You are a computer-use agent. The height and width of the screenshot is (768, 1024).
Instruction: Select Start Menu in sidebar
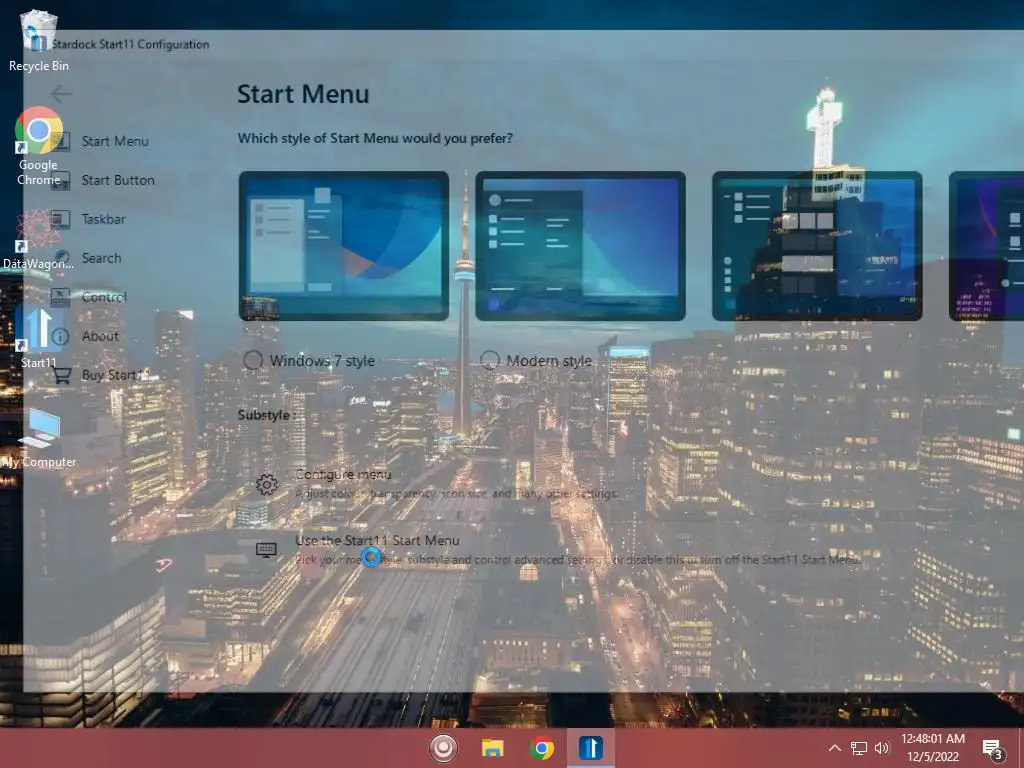tap(115, 141)
